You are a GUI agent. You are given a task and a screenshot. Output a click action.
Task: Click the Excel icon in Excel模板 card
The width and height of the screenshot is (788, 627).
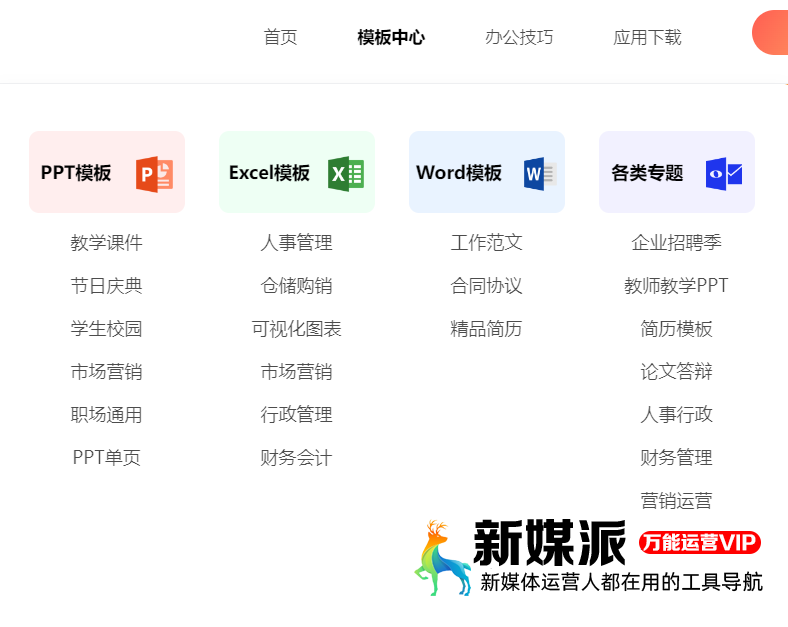346,174
